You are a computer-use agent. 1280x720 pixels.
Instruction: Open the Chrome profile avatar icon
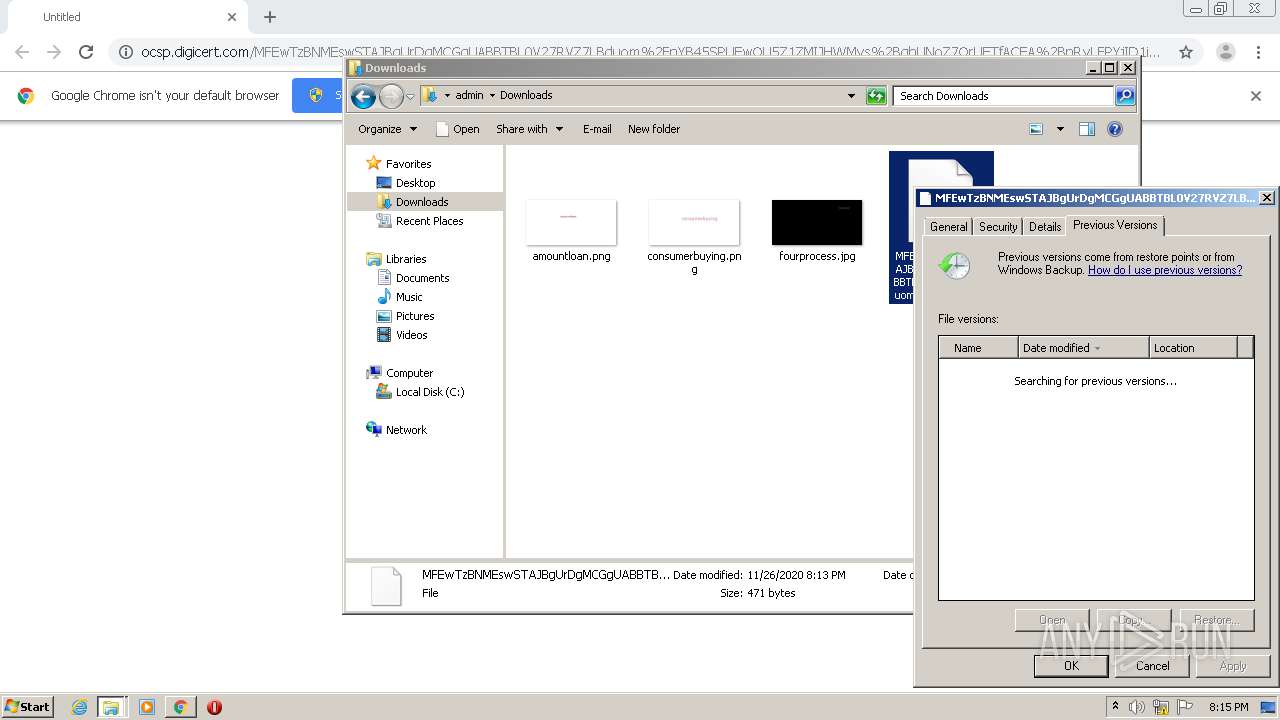coord(1225,52)
